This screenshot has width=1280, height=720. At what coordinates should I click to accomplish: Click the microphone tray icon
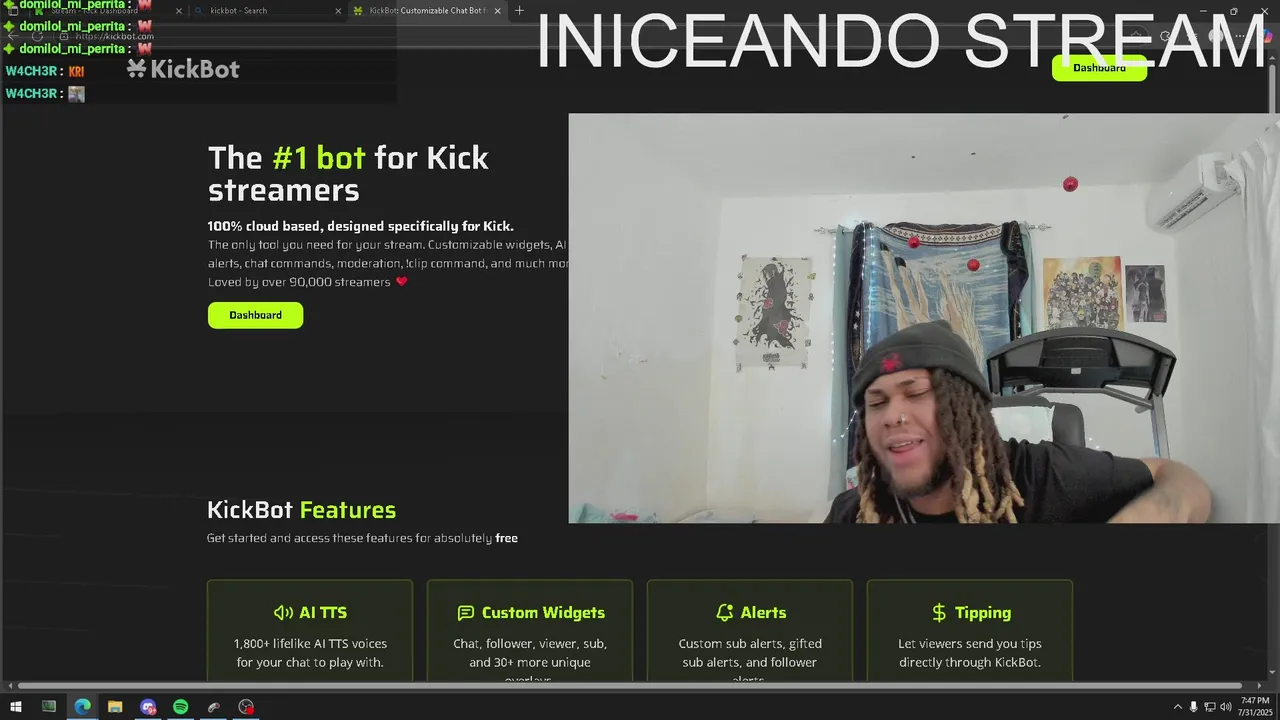1193,707
